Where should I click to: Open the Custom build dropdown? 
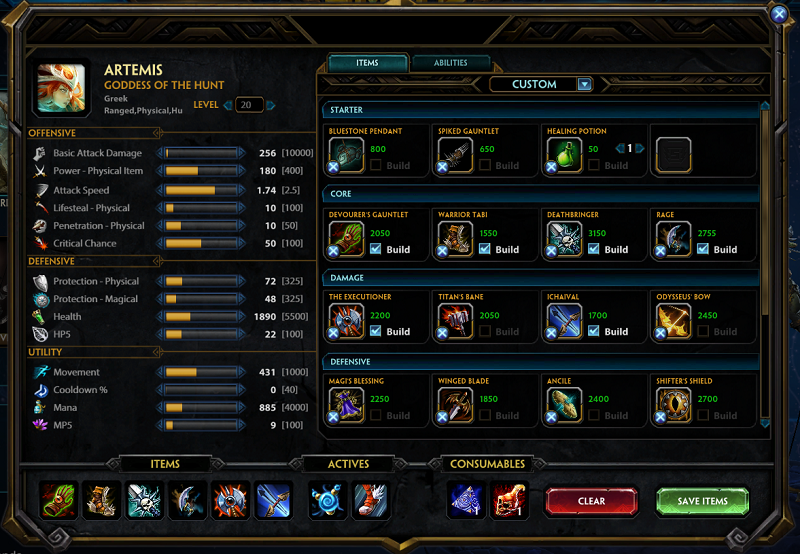pyautogui.click(x=585, y=84)
